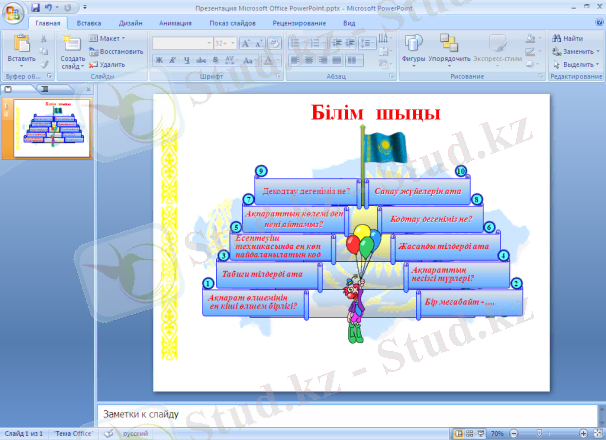Viewport: 606px width, 440px height.
Task: Click Упорядочить arrange icon
Action: 449,47
